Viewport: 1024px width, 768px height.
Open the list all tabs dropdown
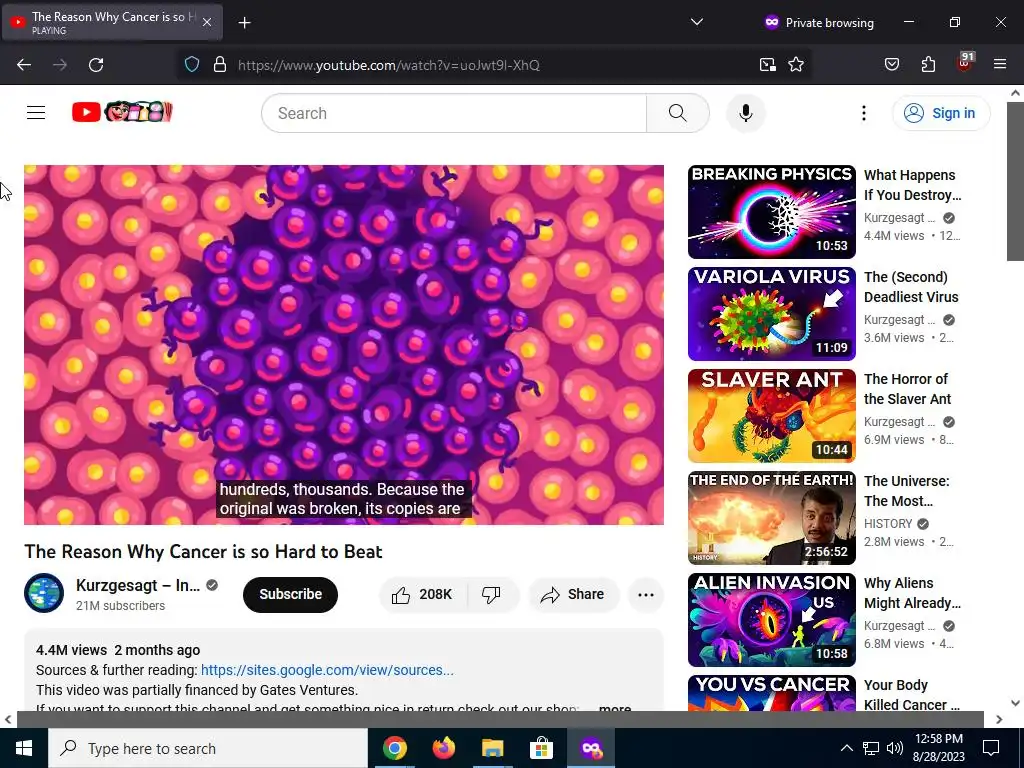click(x=697, y=22)
